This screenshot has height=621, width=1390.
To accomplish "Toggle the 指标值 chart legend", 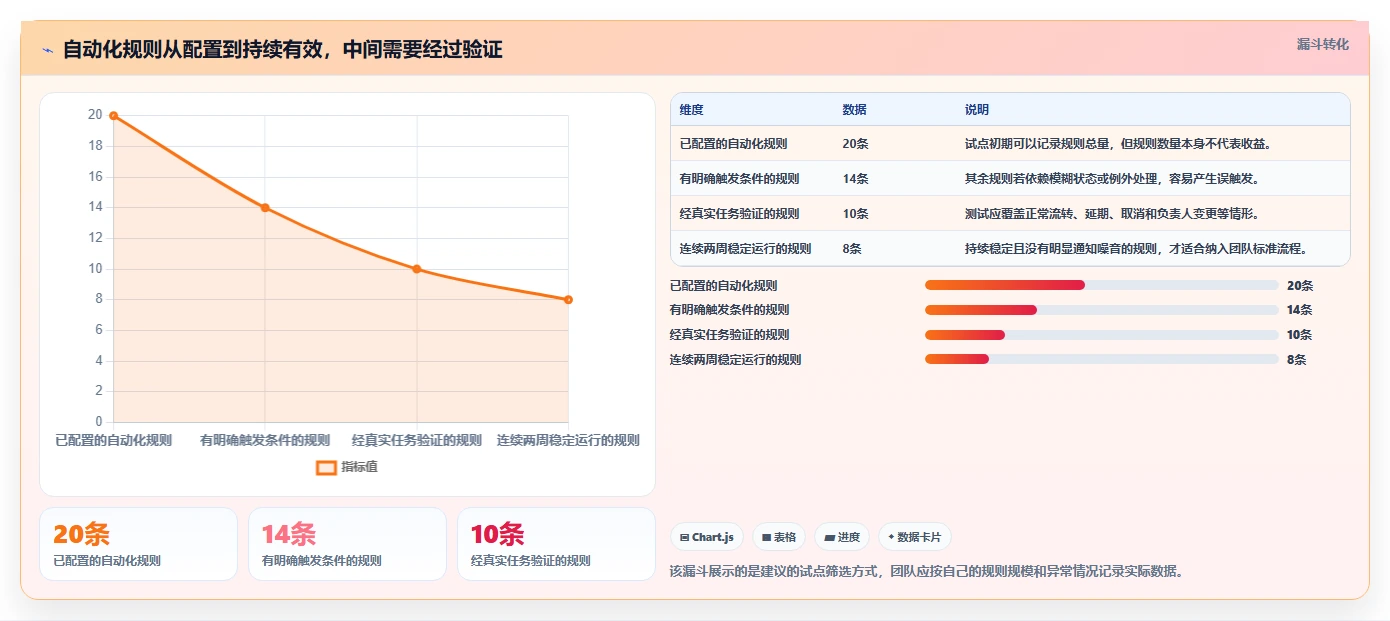I will coord(347,467).
